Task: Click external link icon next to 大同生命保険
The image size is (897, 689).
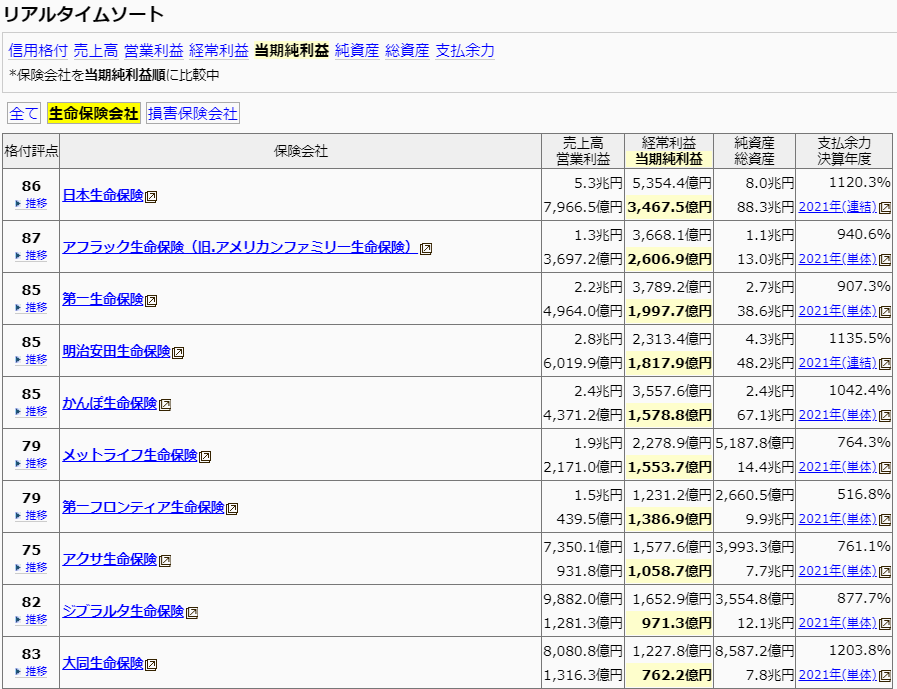Action: tap(151, 665)
